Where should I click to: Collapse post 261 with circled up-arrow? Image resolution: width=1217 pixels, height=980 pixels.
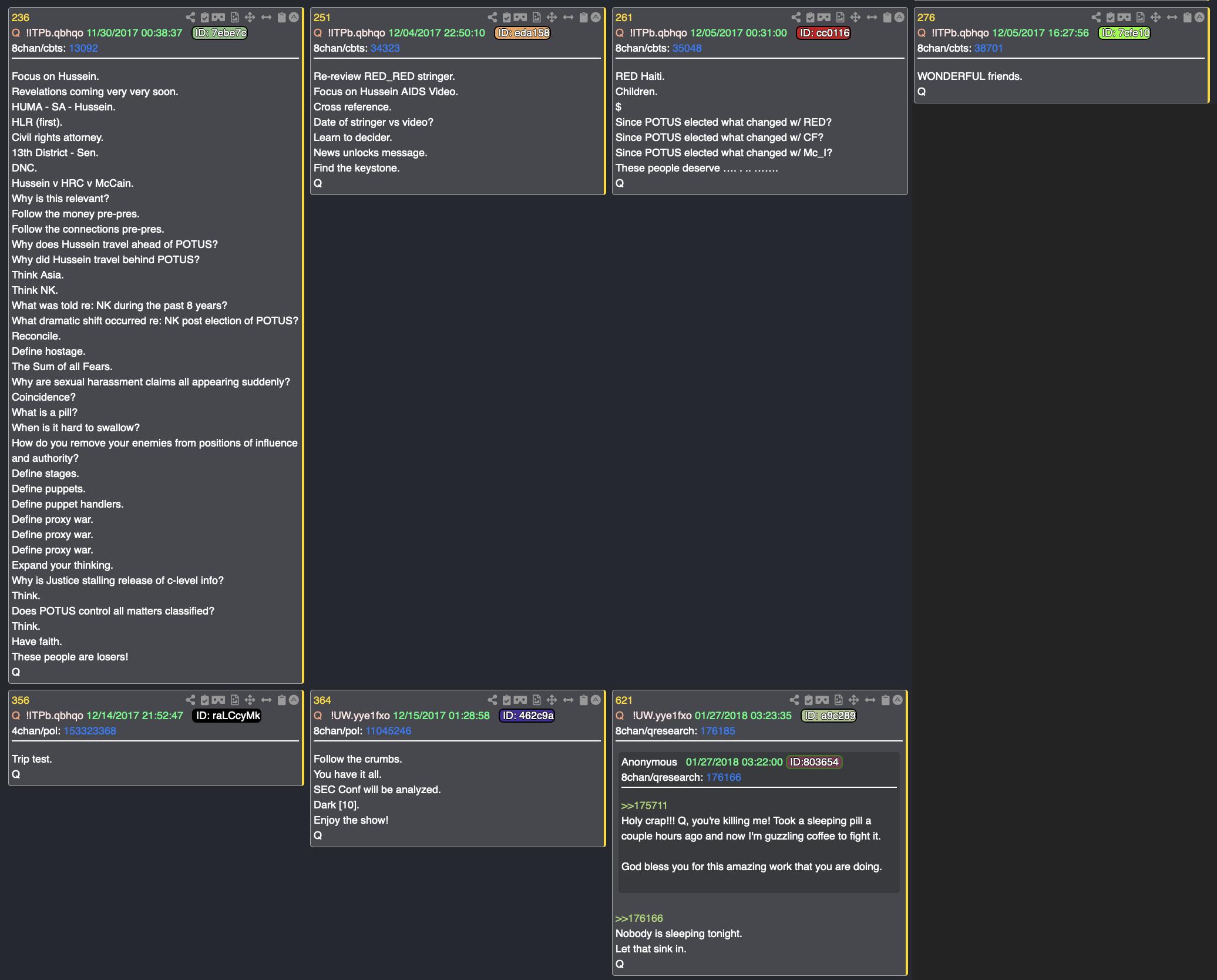[899, 17]
